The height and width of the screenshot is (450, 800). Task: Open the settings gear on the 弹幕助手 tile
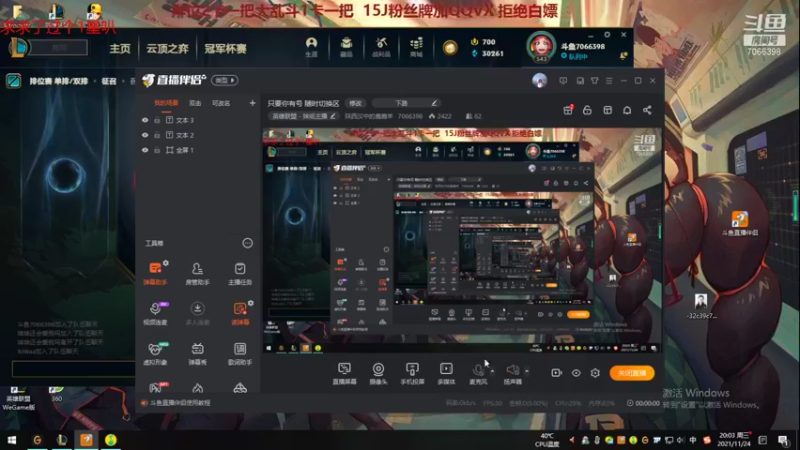click(166, 263)
